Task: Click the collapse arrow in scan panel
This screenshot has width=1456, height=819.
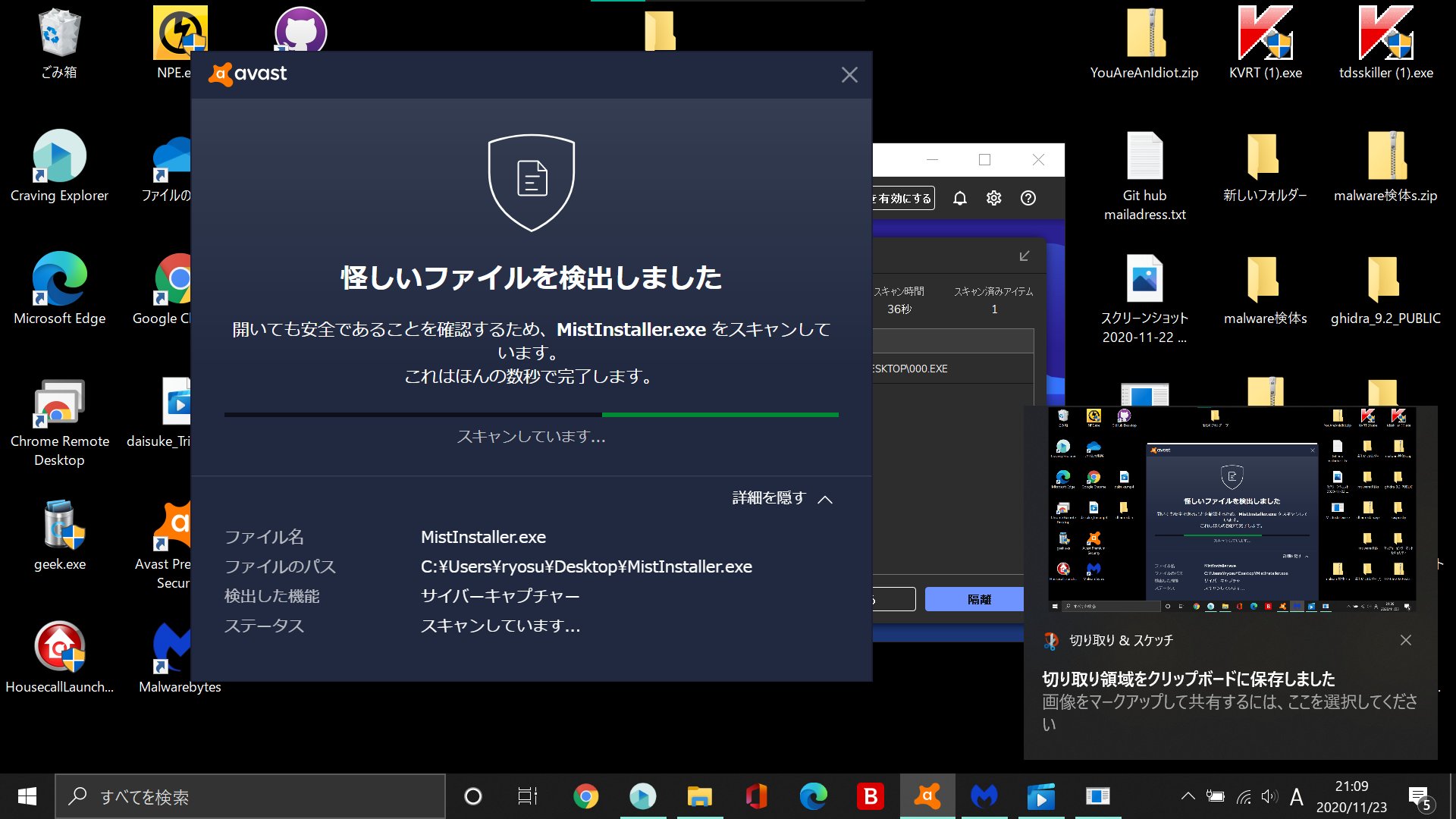Action: [1025, 256]
